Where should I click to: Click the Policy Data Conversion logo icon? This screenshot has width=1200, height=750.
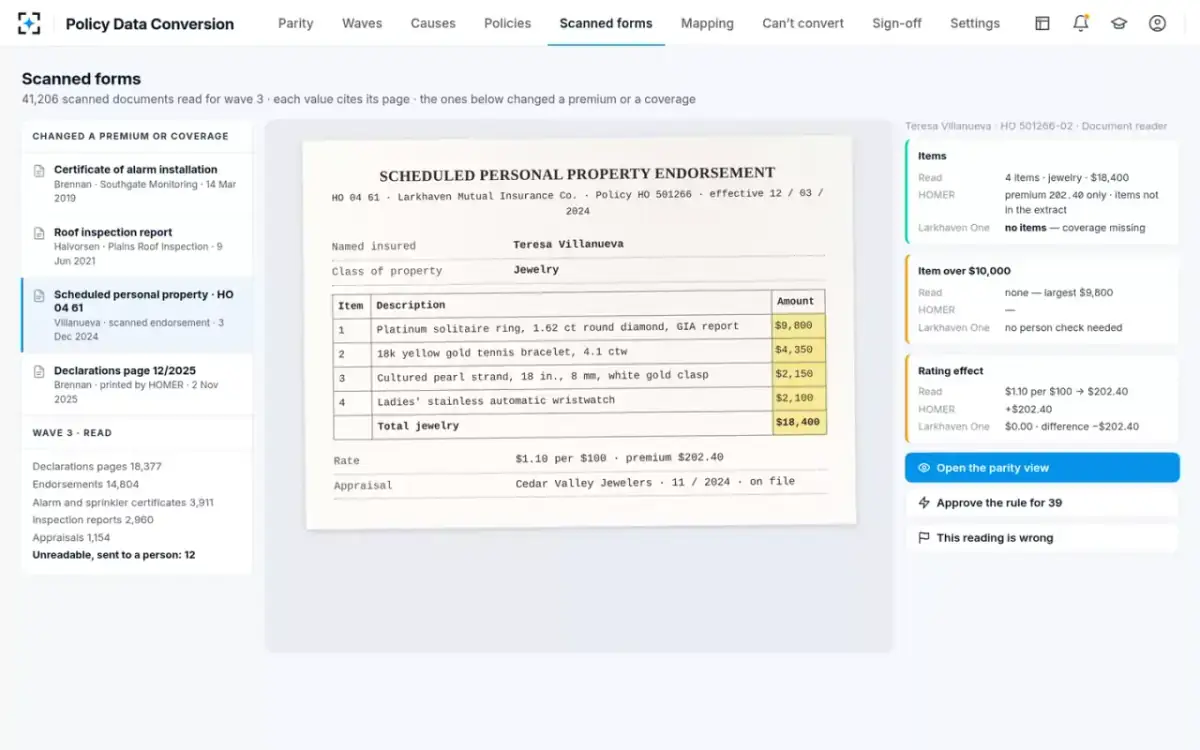pos(30,23)
